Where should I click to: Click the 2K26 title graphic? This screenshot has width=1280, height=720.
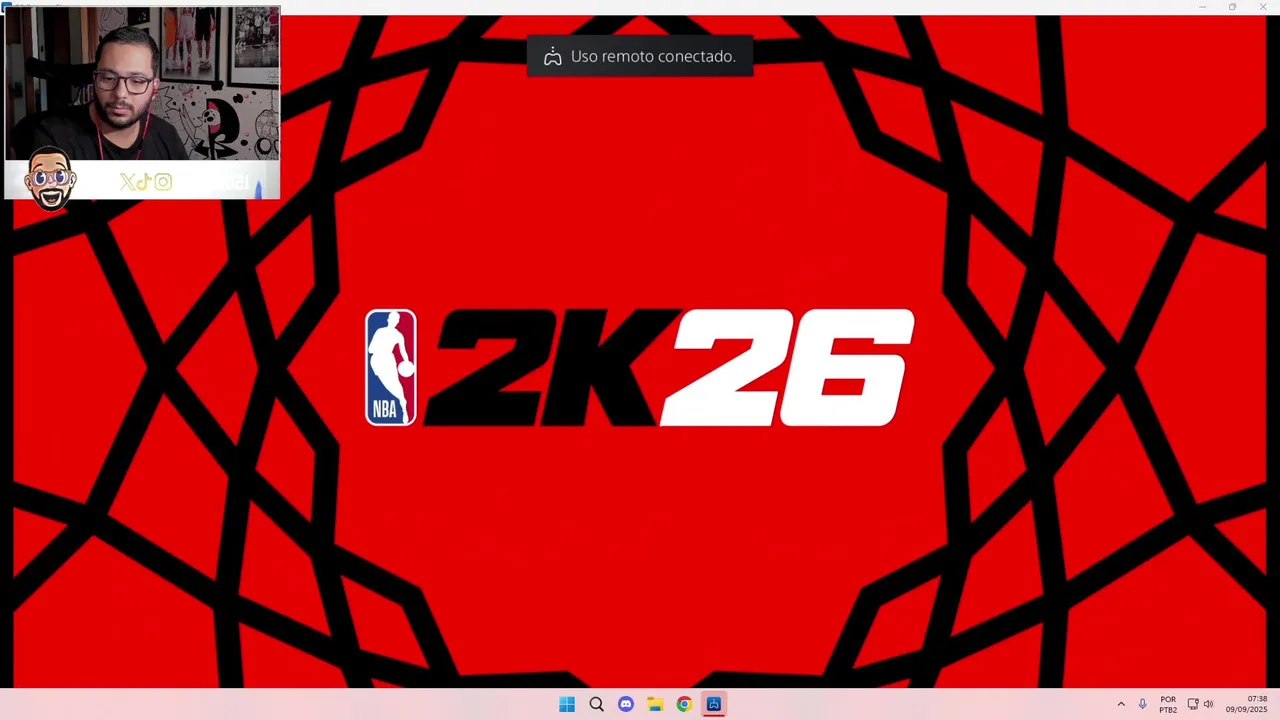click(x=670, y=367)
